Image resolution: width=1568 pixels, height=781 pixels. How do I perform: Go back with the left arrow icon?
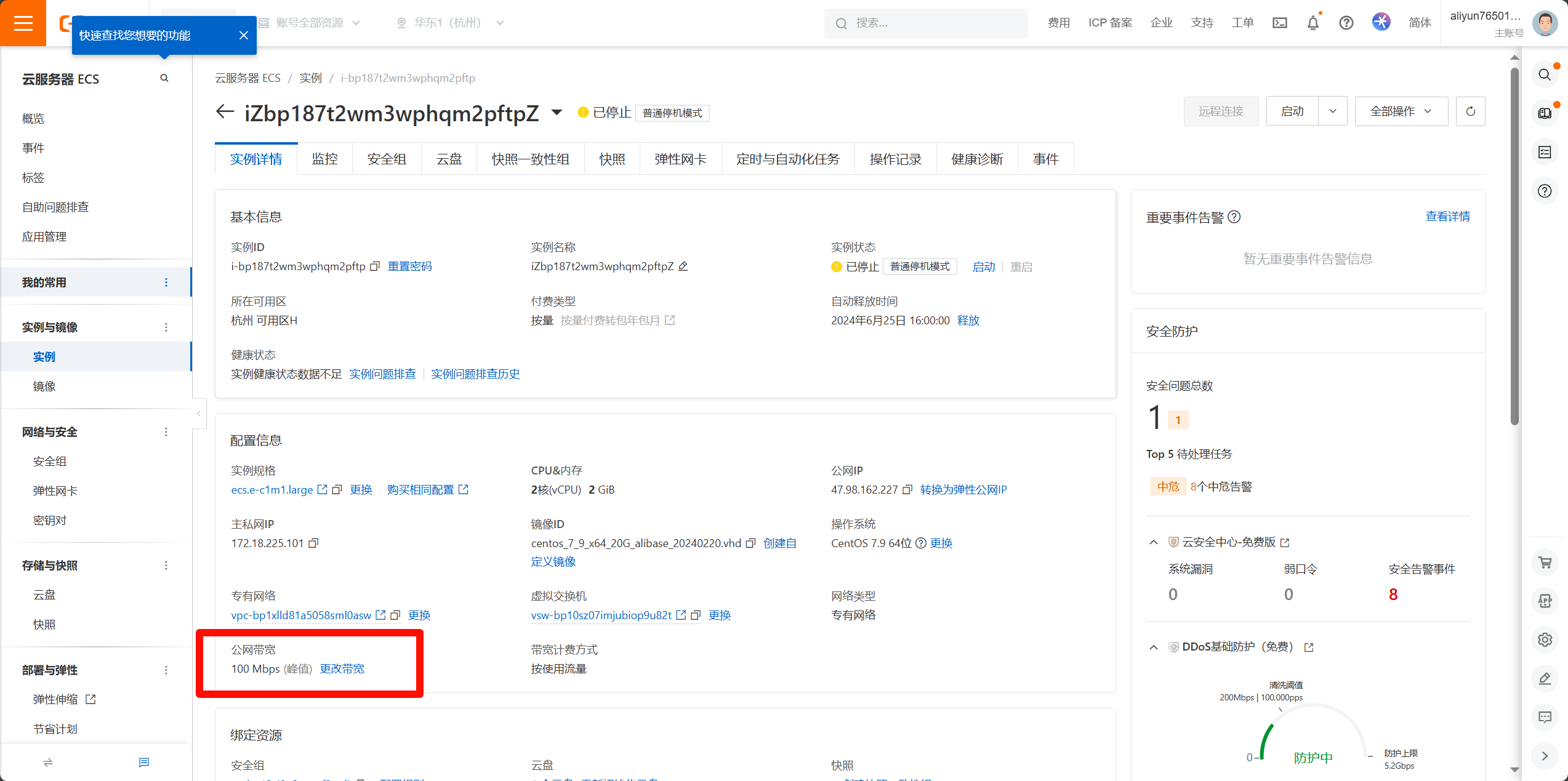225,111
